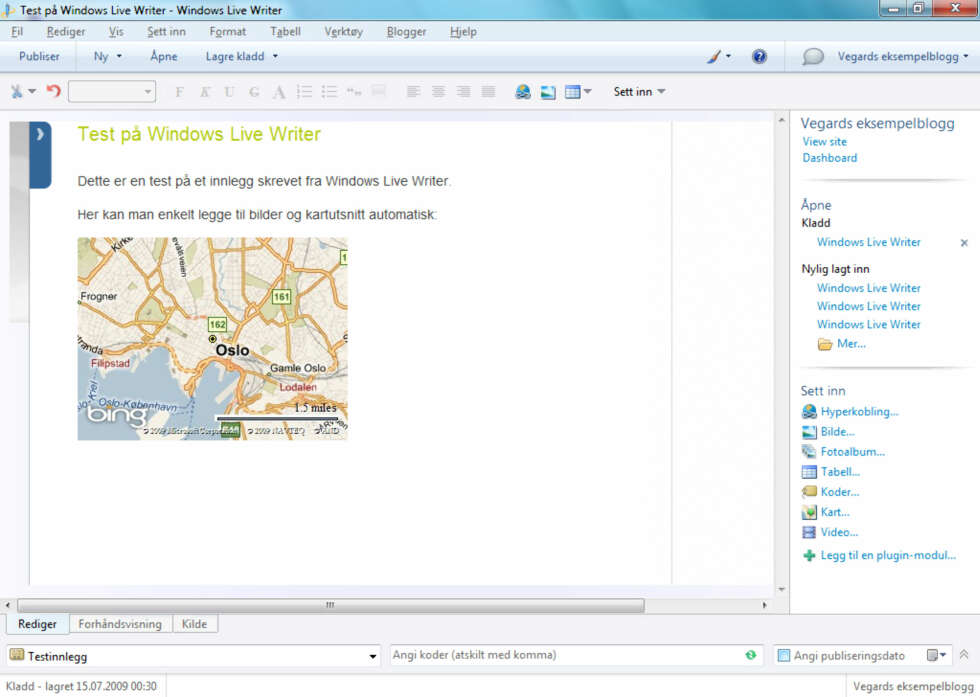Open the Sett inn toolbar dropdown
980x697 pixels.
point(639,92)
